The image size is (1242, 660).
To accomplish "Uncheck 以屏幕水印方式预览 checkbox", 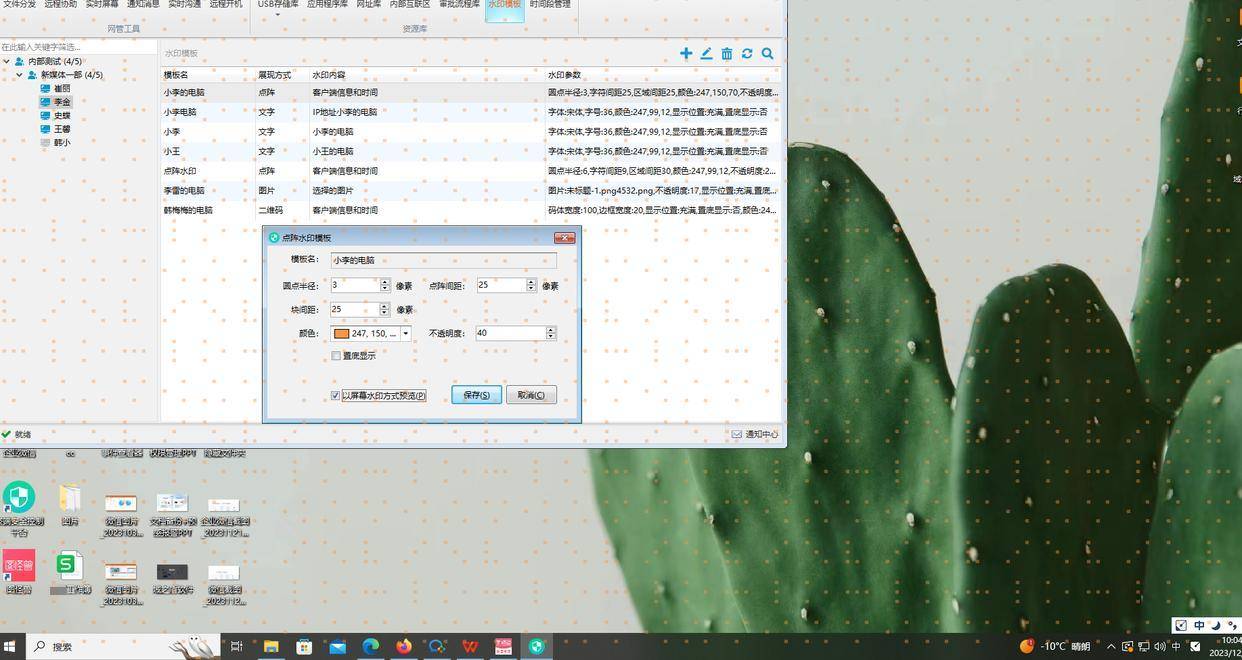I will (336, 396).
